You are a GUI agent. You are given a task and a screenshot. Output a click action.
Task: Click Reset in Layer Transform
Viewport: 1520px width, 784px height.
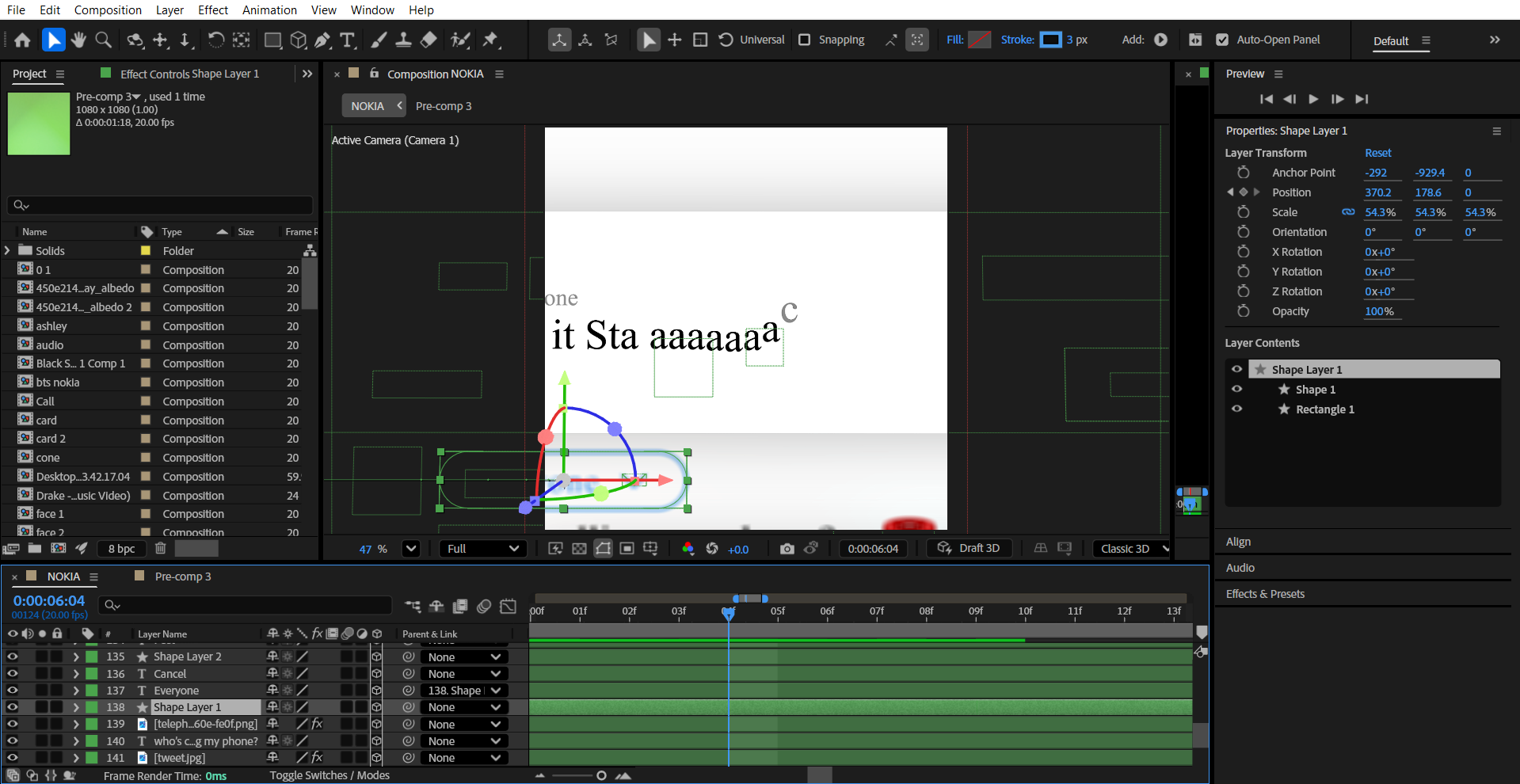(x=1377, y=153)
